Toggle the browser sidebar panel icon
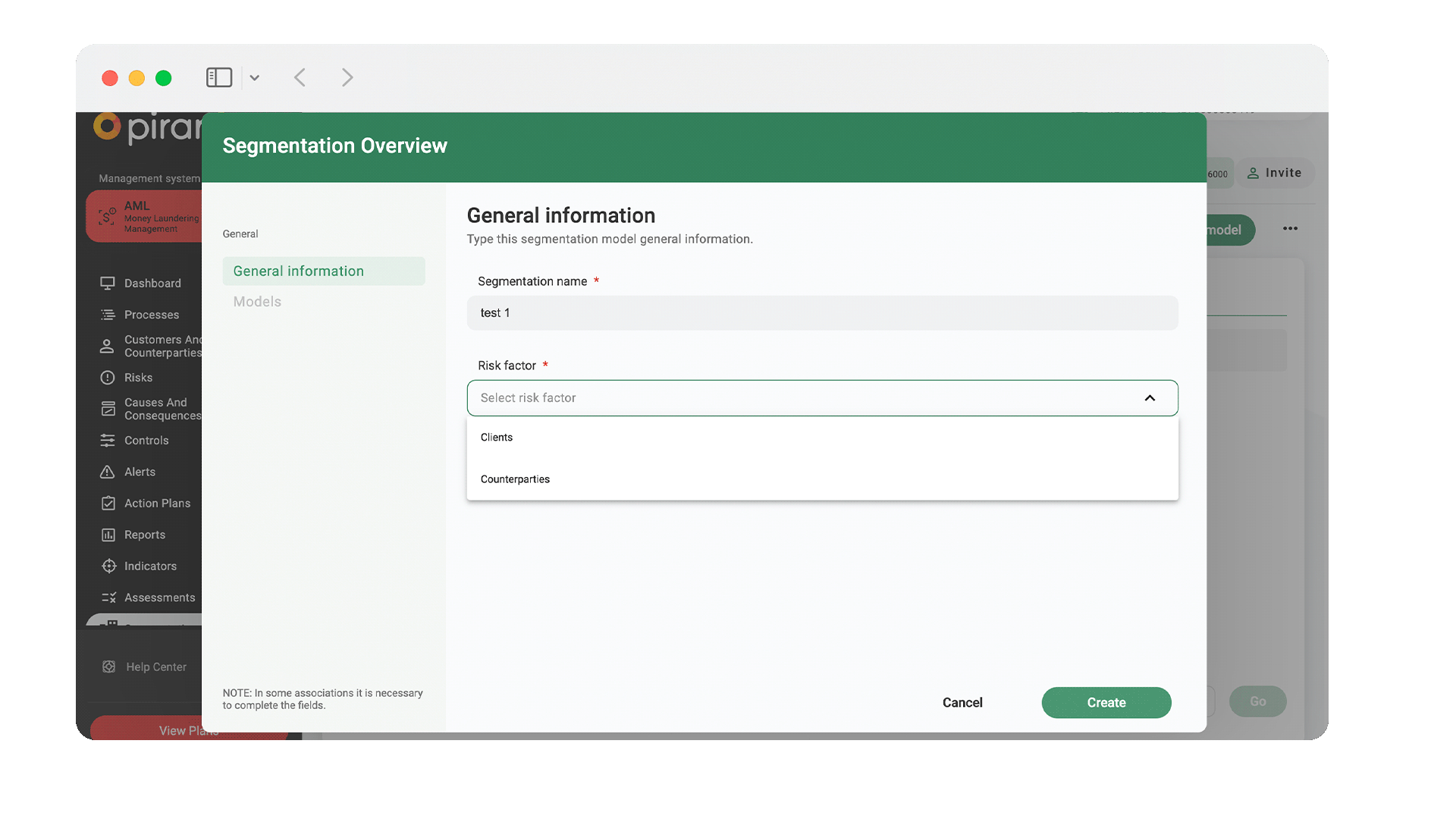 pos(219,77)
